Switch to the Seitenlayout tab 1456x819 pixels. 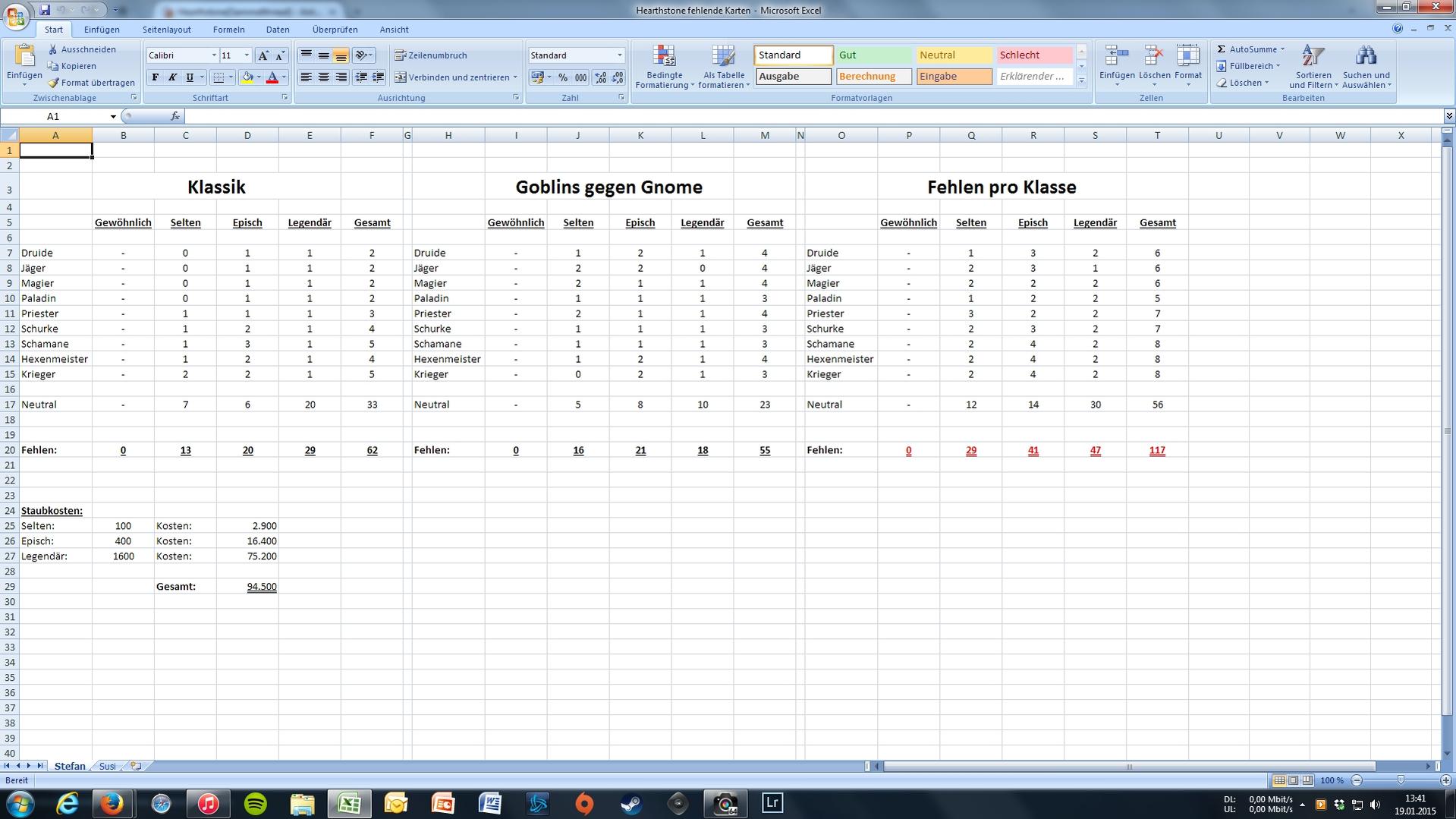pyautogui.click(x=167, y=30)
